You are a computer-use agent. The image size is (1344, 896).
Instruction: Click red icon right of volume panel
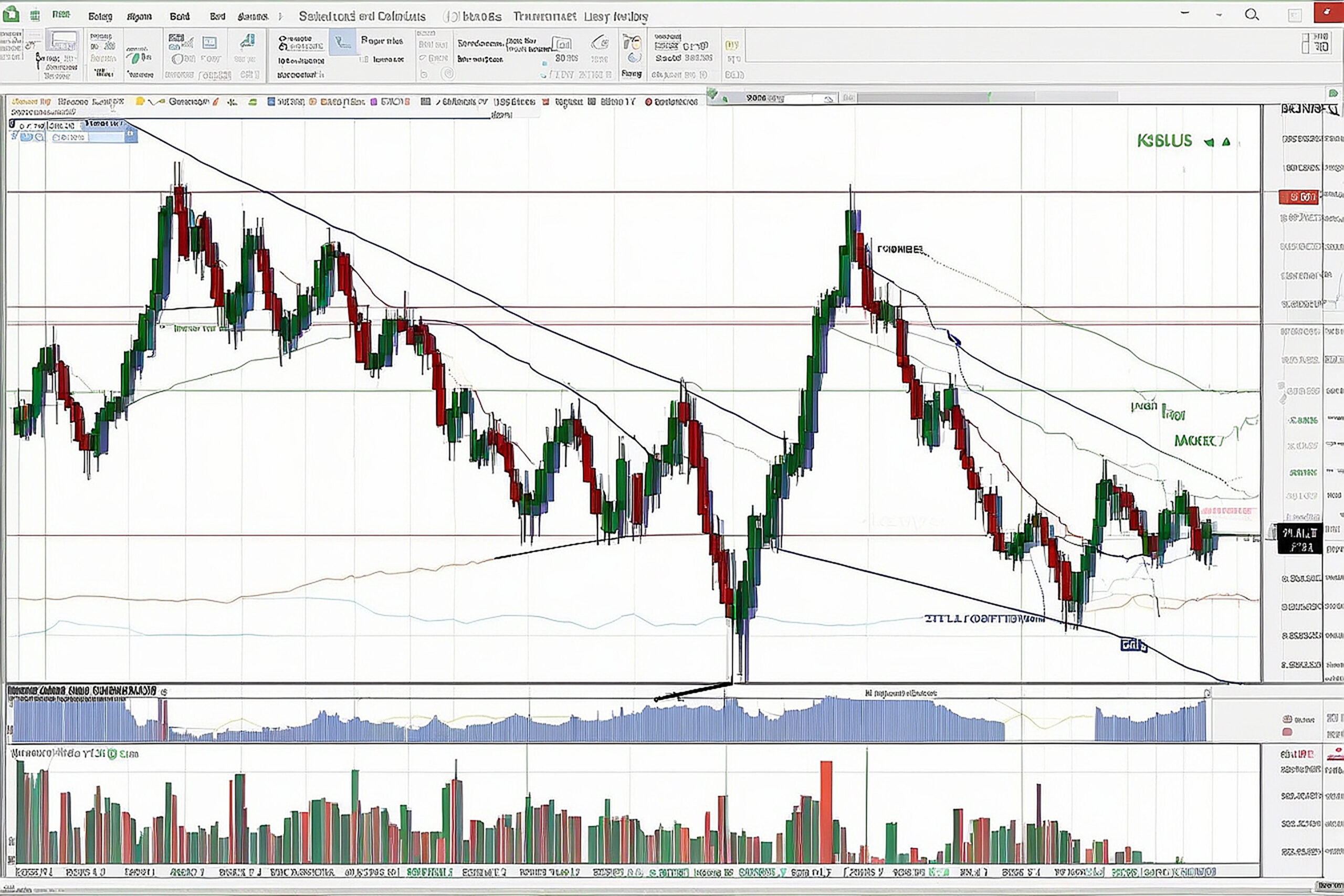[1336, 753]
